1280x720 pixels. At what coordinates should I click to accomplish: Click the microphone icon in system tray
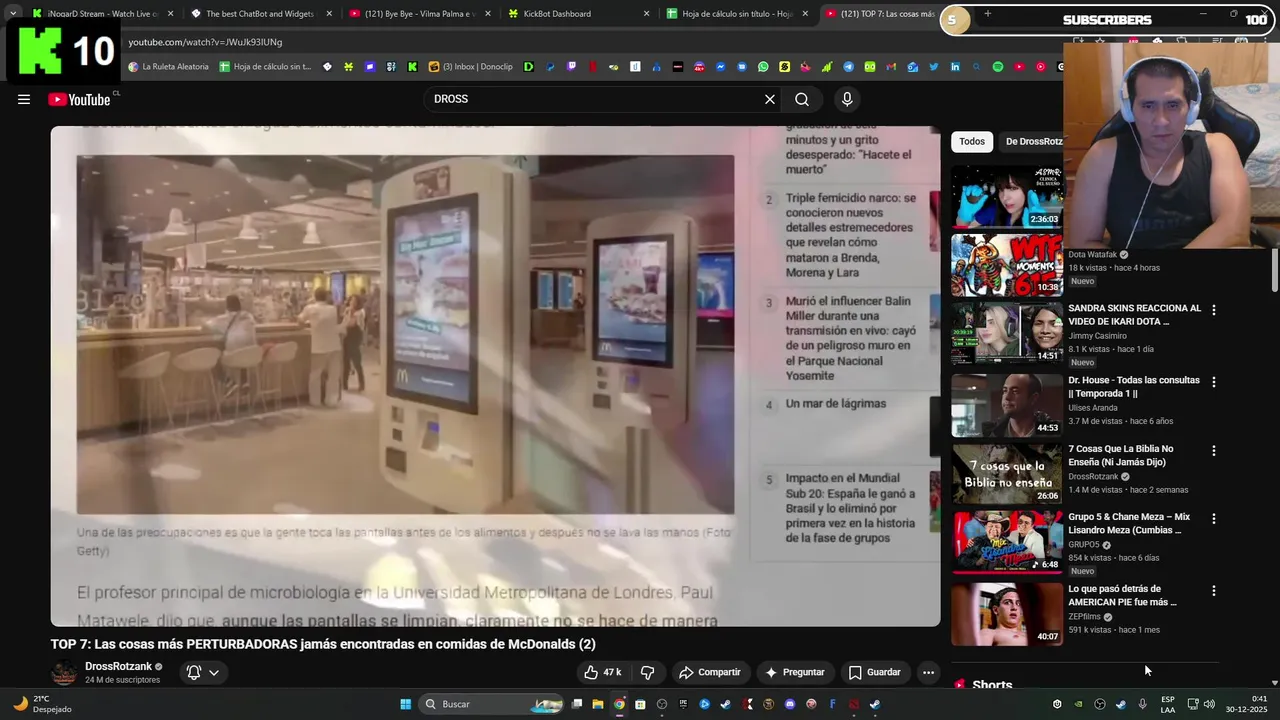1142,704
